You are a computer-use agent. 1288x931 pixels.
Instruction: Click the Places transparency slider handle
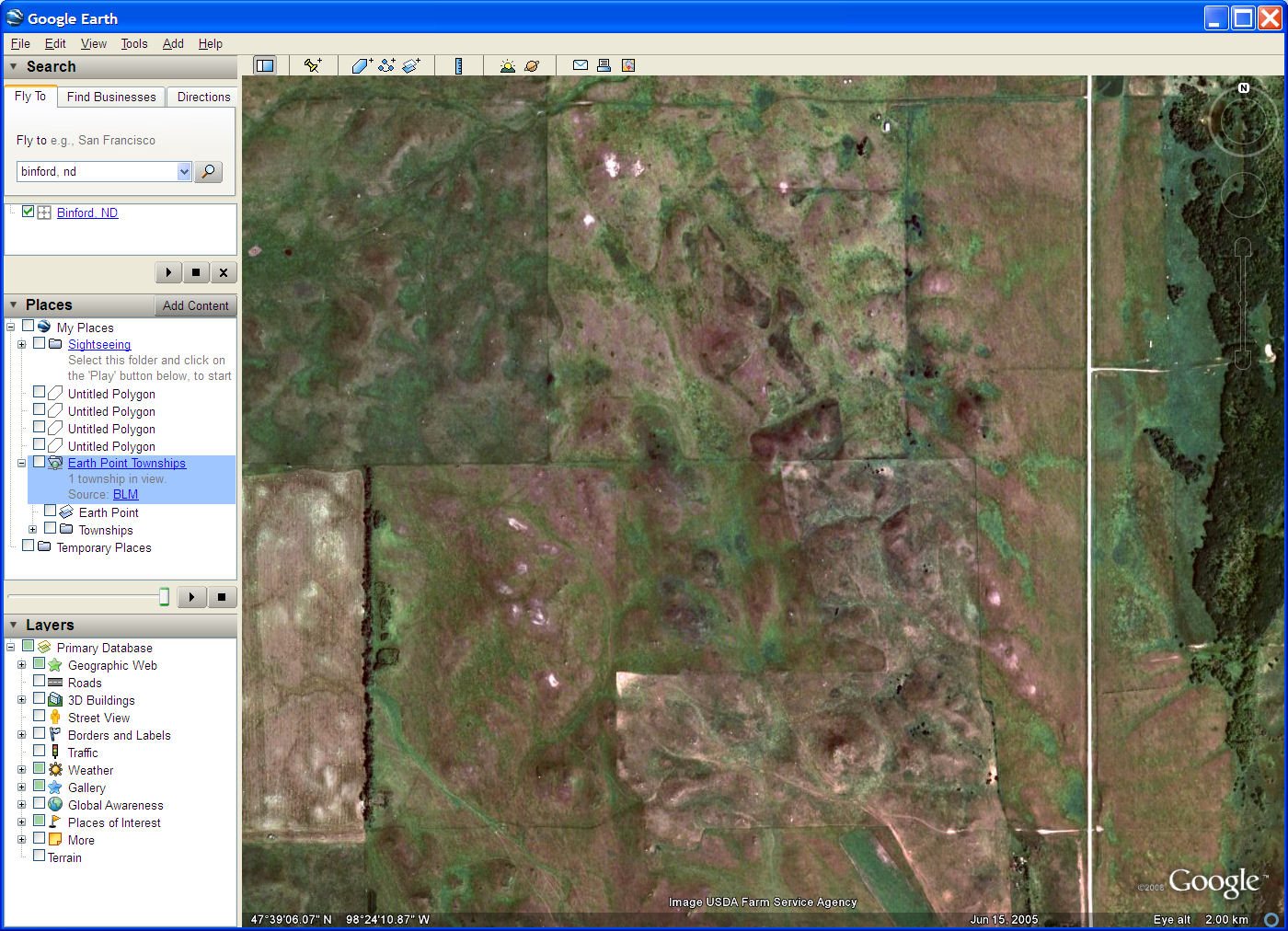coord(164,597)
